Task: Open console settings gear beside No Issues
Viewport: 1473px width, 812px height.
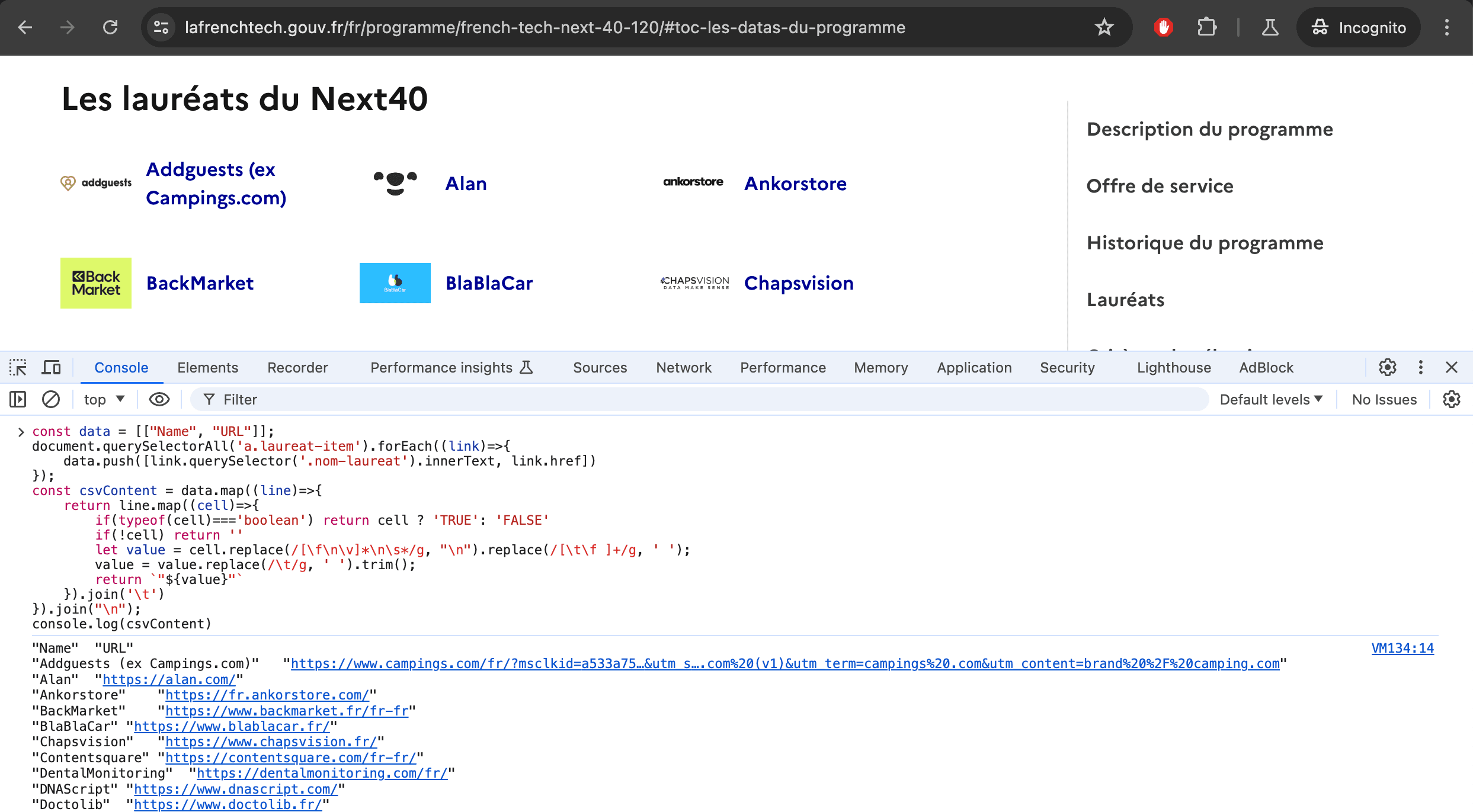Action: [x=1451, y=400]
